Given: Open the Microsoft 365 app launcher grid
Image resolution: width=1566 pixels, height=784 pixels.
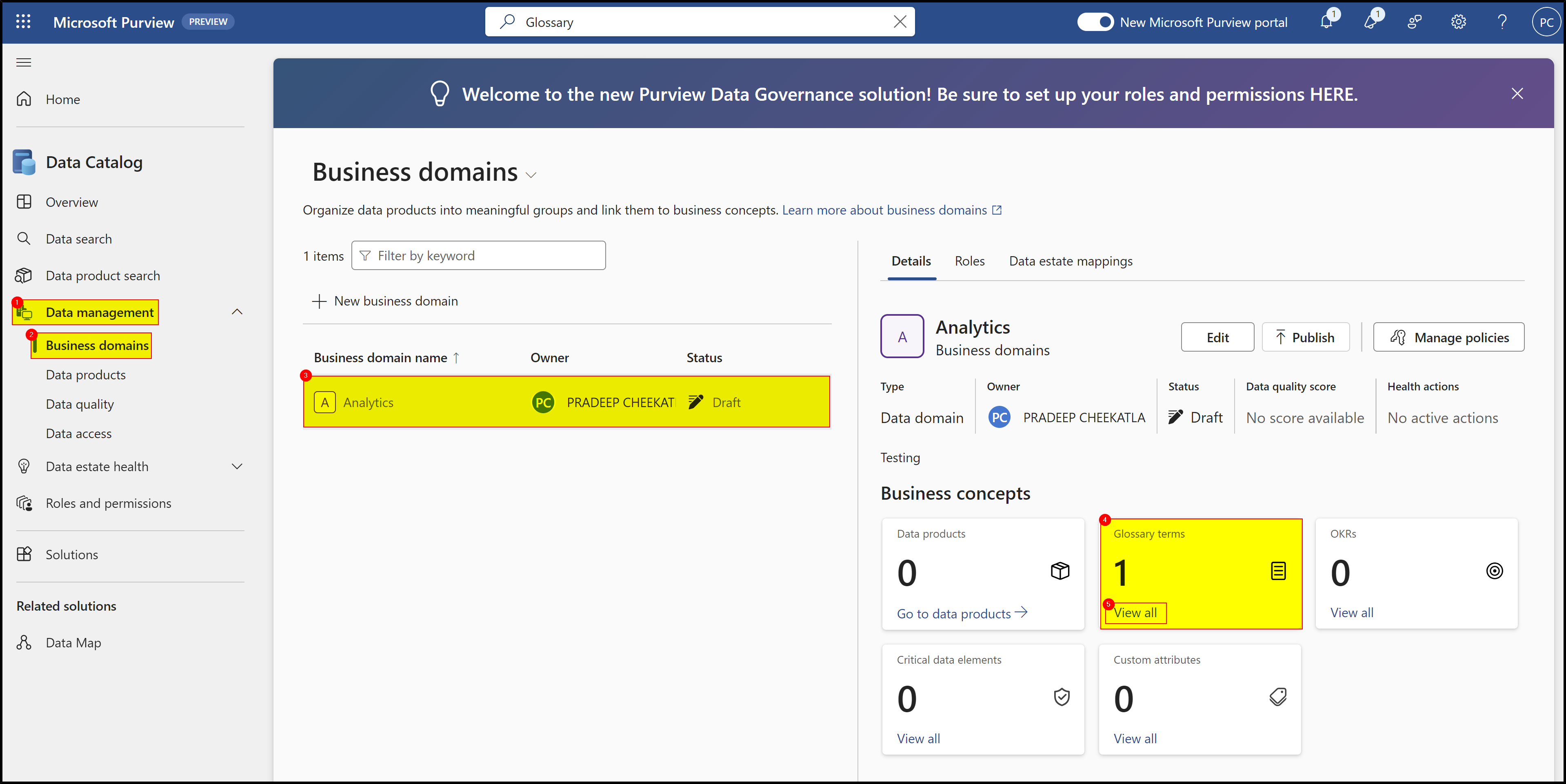Looking at the screenshot, I should (23, 21).
